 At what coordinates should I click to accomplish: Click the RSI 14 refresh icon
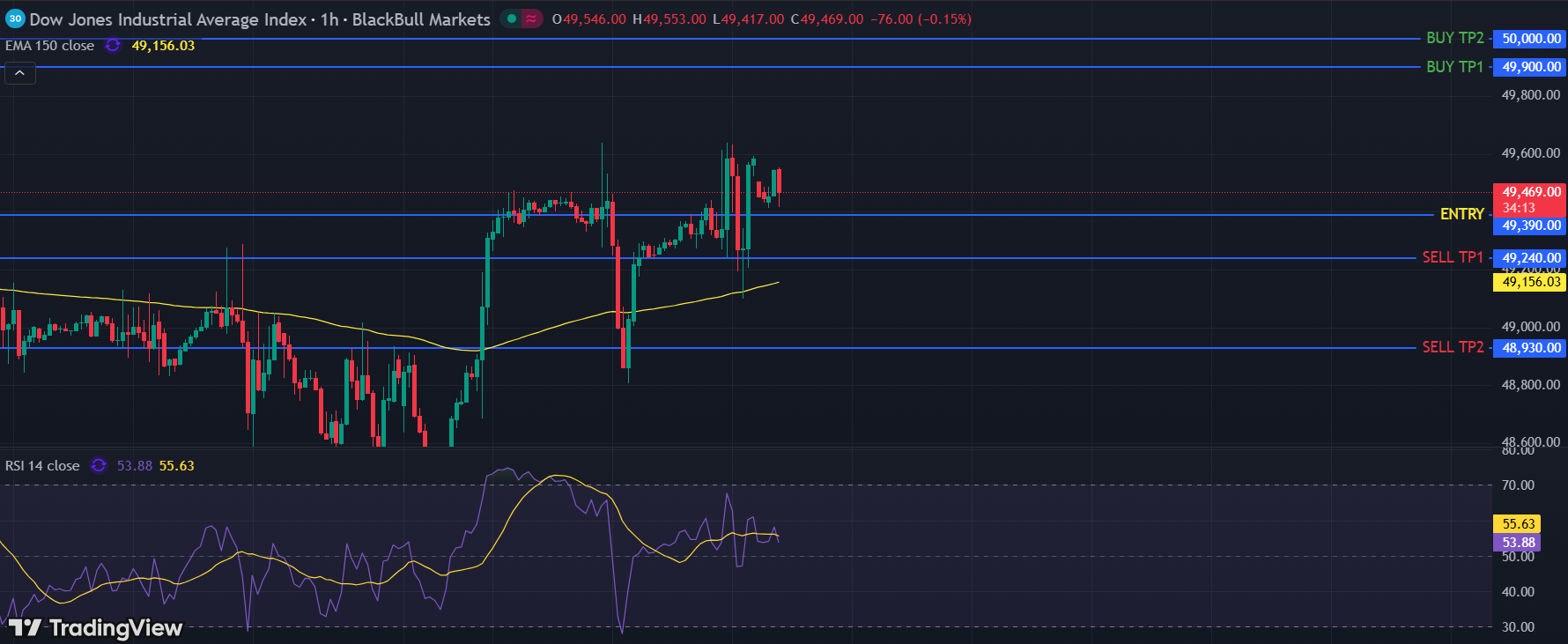point(99,465)
